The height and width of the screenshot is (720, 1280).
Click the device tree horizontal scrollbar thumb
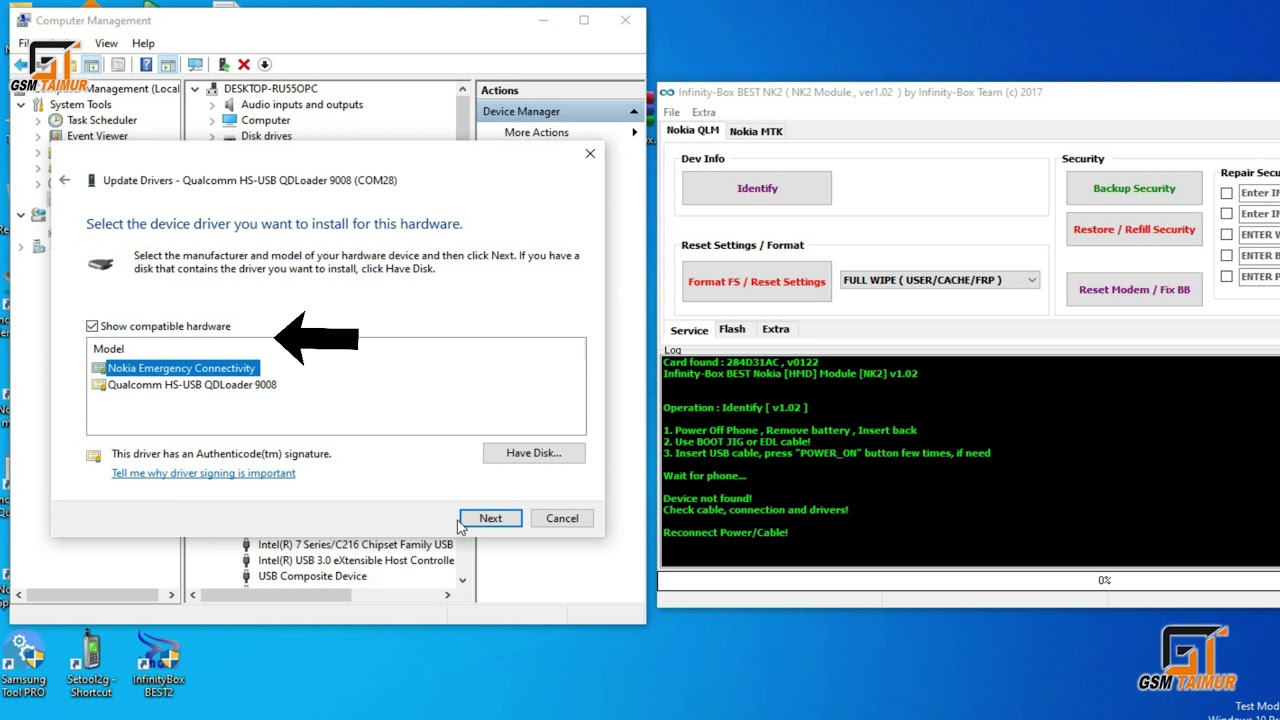pos(278,595)
